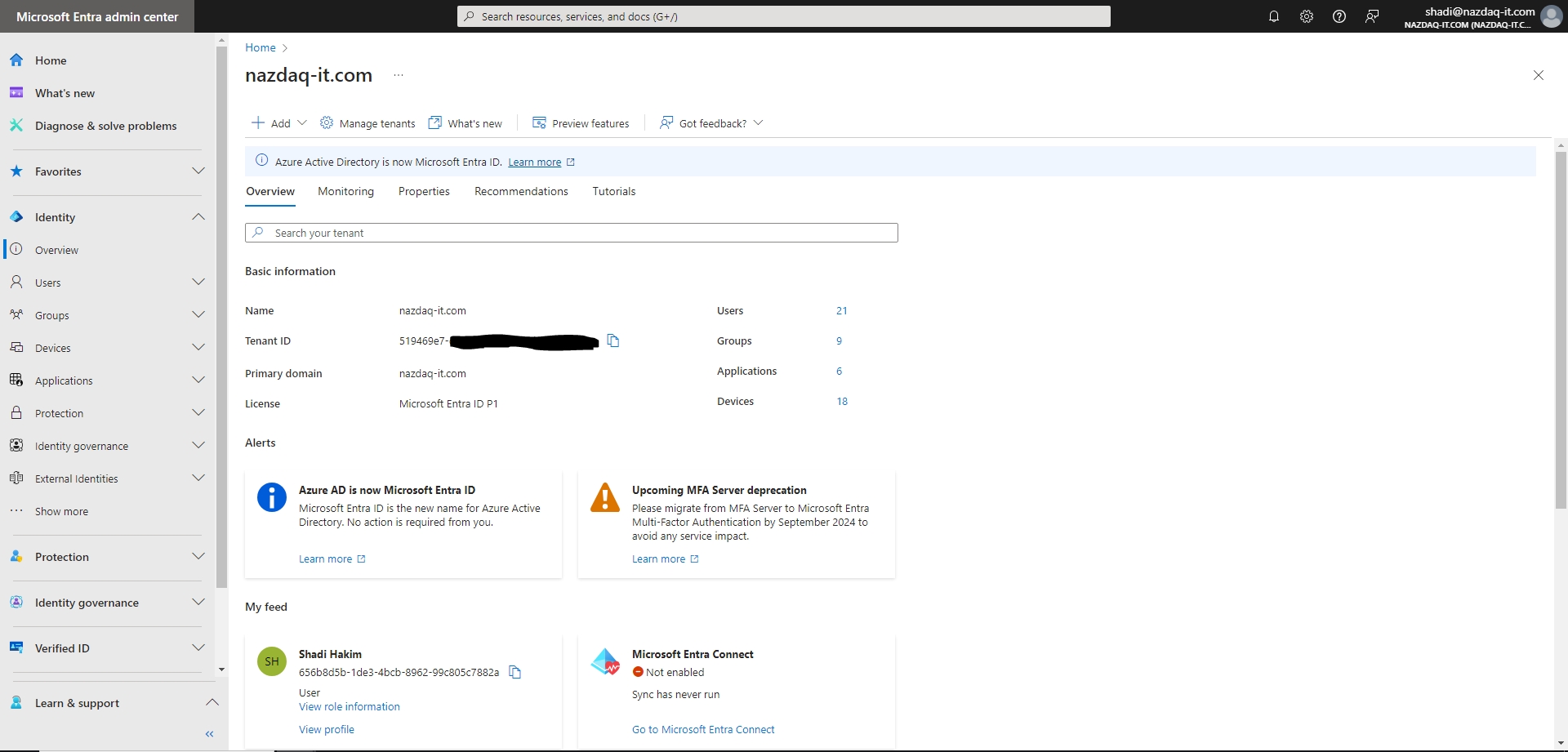Expand the Verified ID sidebar section
This screenshot has width=1568, height=752.
pos(198,648)
